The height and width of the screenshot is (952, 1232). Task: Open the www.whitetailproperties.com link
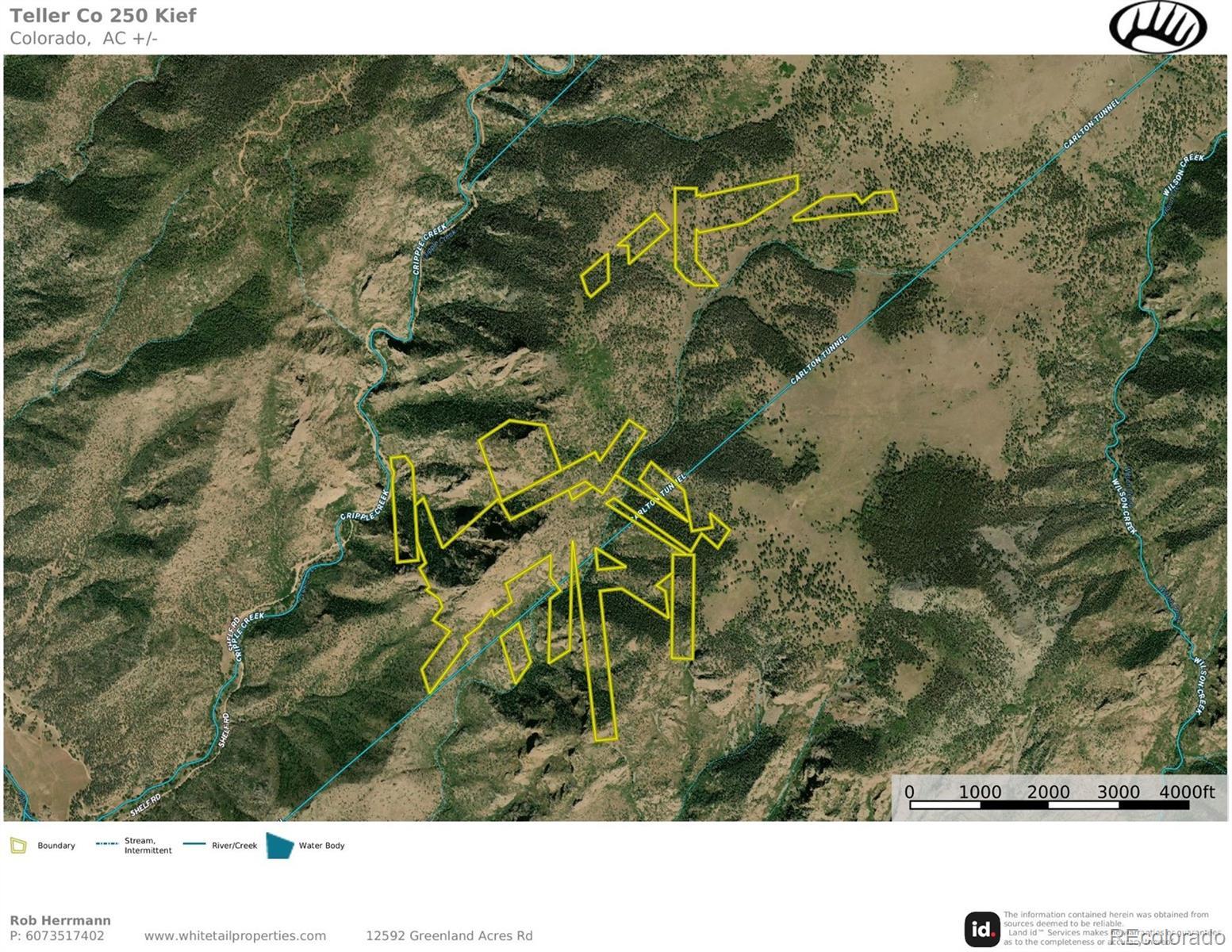235,936
